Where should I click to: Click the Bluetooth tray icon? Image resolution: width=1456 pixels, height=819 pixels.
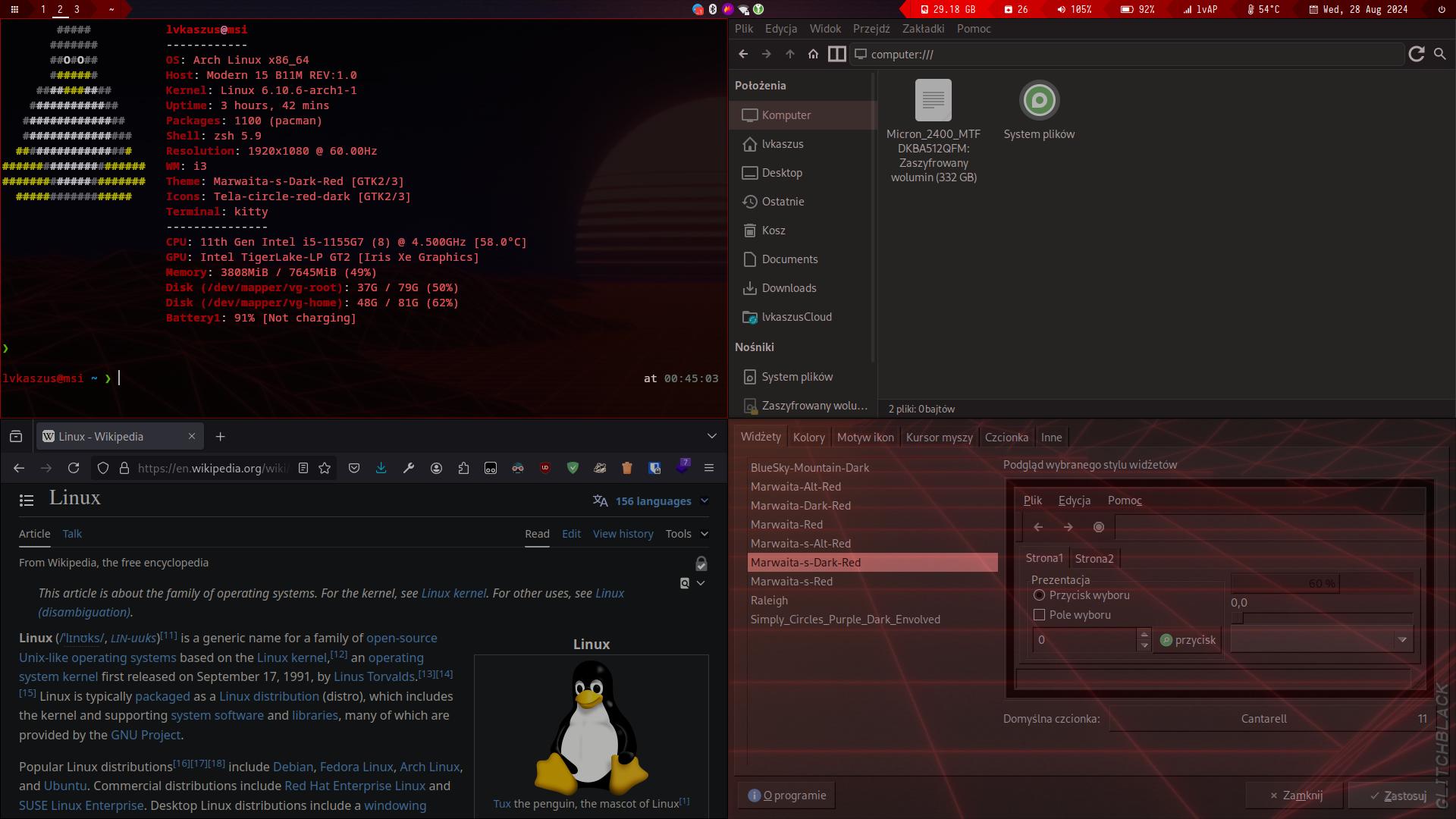click(712, 9)
